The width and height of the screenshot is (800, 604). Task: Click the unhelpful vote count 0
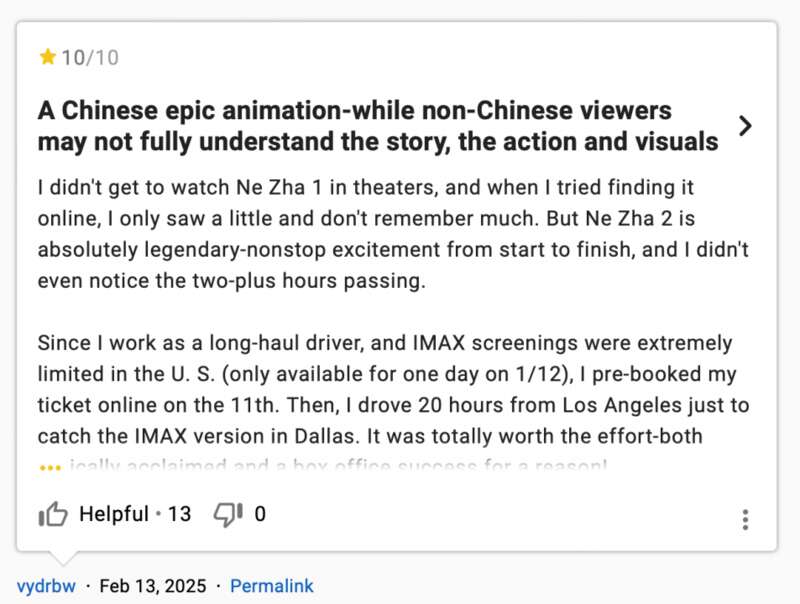pos(260,515)
